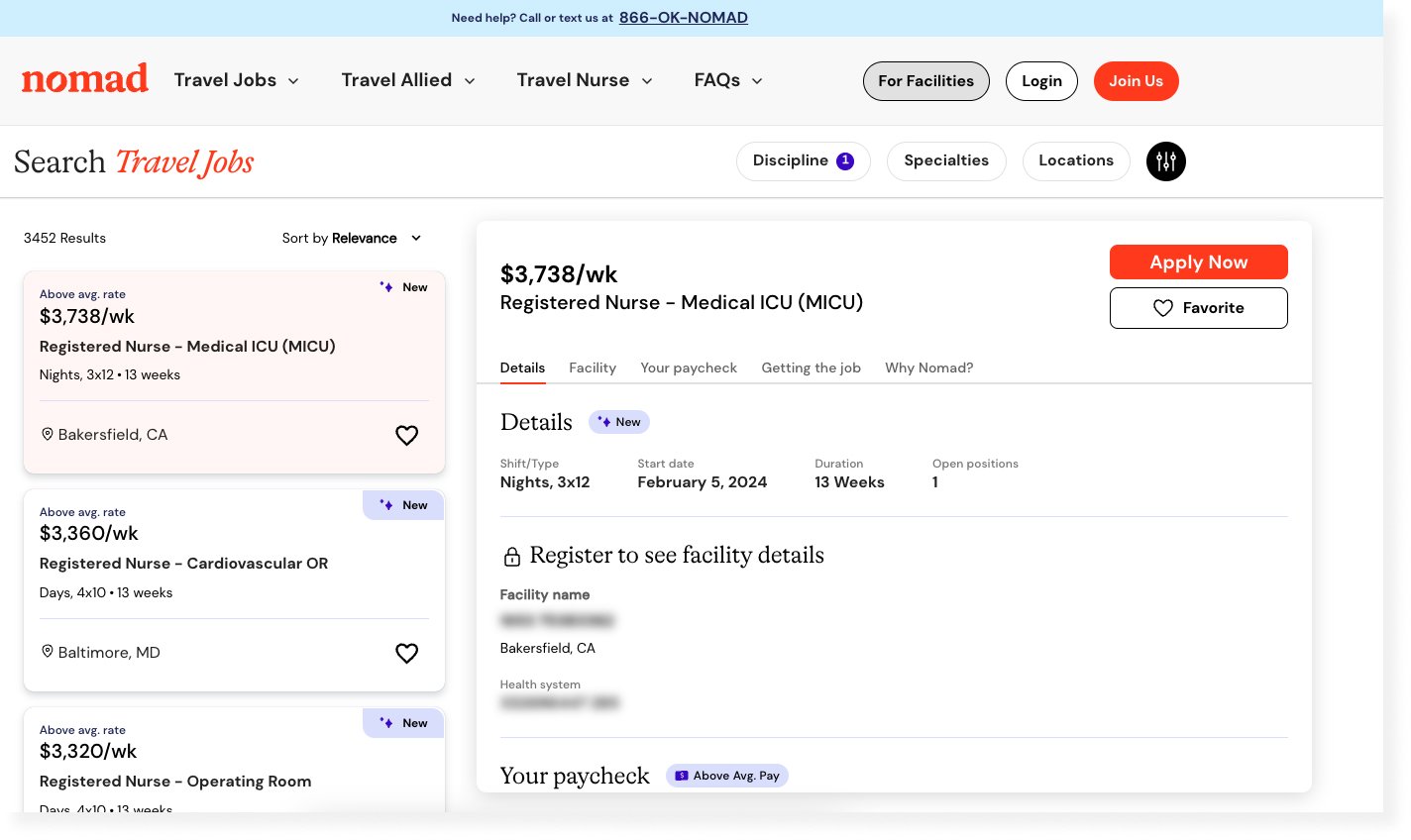Call the 866-OK-NOMAD help link
This screenshot has width=1411, height=840.
684,18
